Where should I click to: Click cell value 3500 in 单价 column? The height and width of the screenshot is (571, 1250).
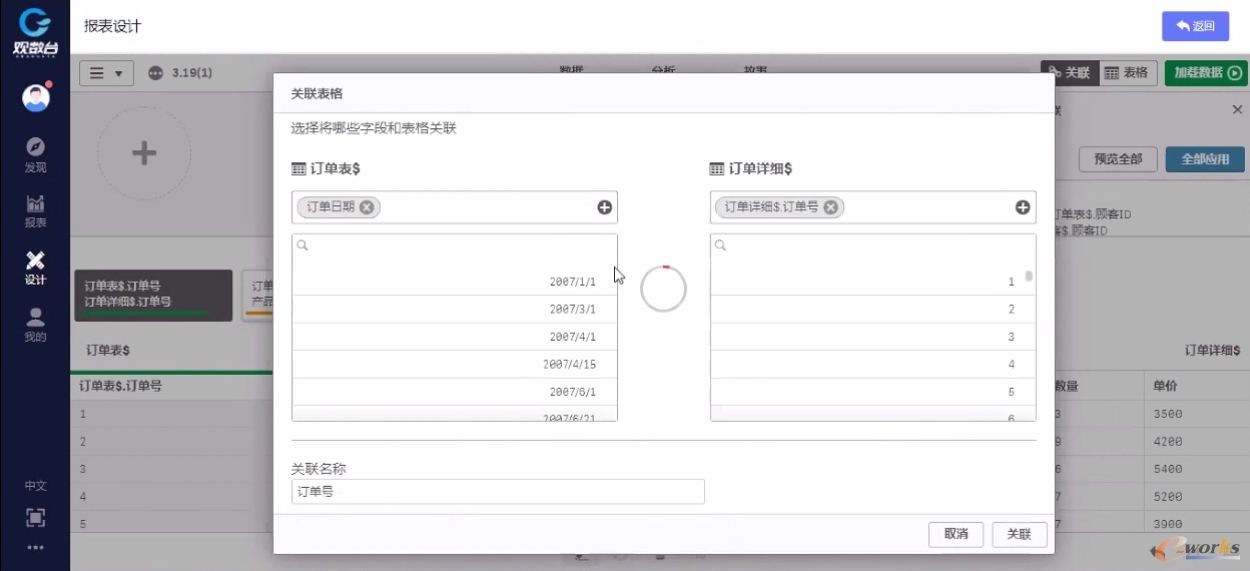(1167, 413)
